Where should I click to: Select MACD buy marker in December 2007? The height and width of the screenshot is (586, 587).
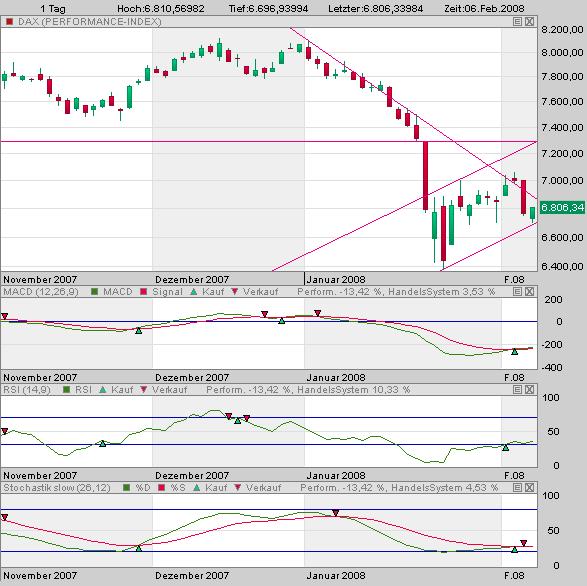(282, 321)
